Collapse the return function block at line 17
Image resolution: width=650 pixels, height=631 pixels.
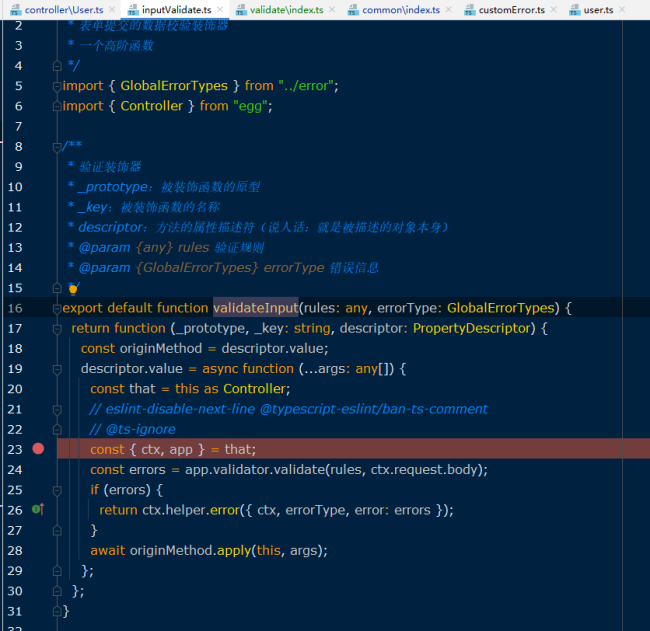click(x=57, y=328)
